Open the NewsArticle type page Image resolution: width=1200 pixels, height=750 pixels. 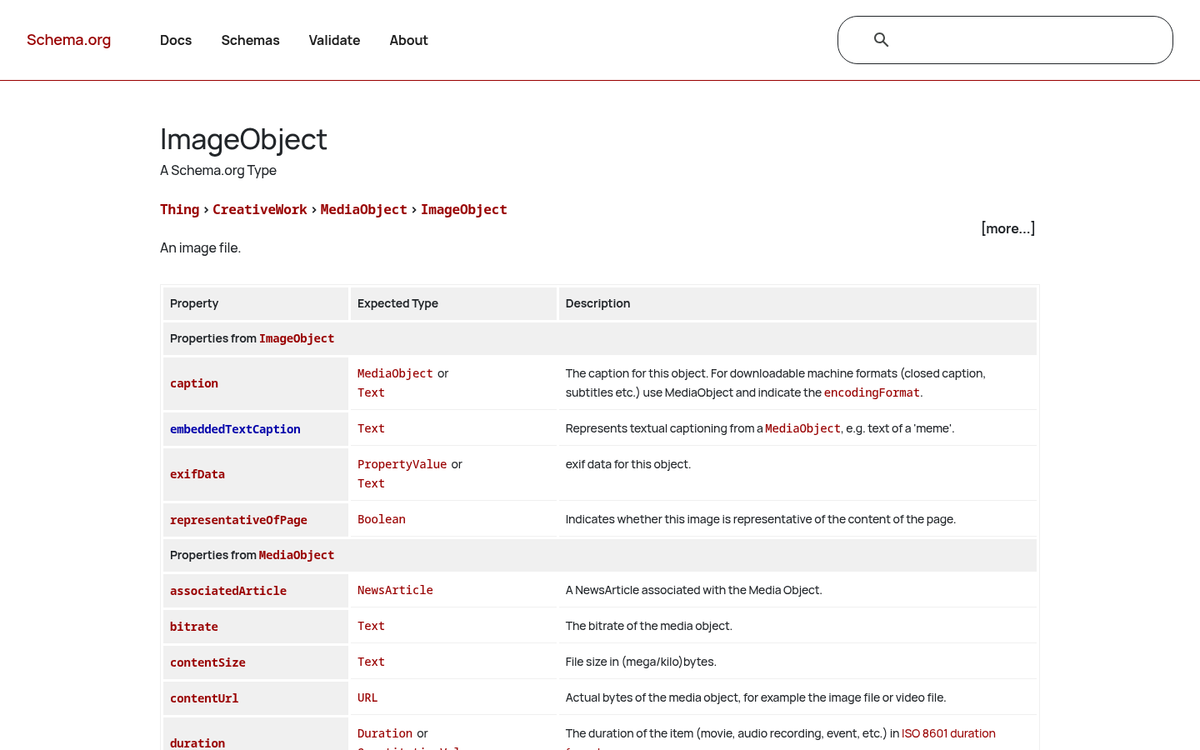coord(395,590)
